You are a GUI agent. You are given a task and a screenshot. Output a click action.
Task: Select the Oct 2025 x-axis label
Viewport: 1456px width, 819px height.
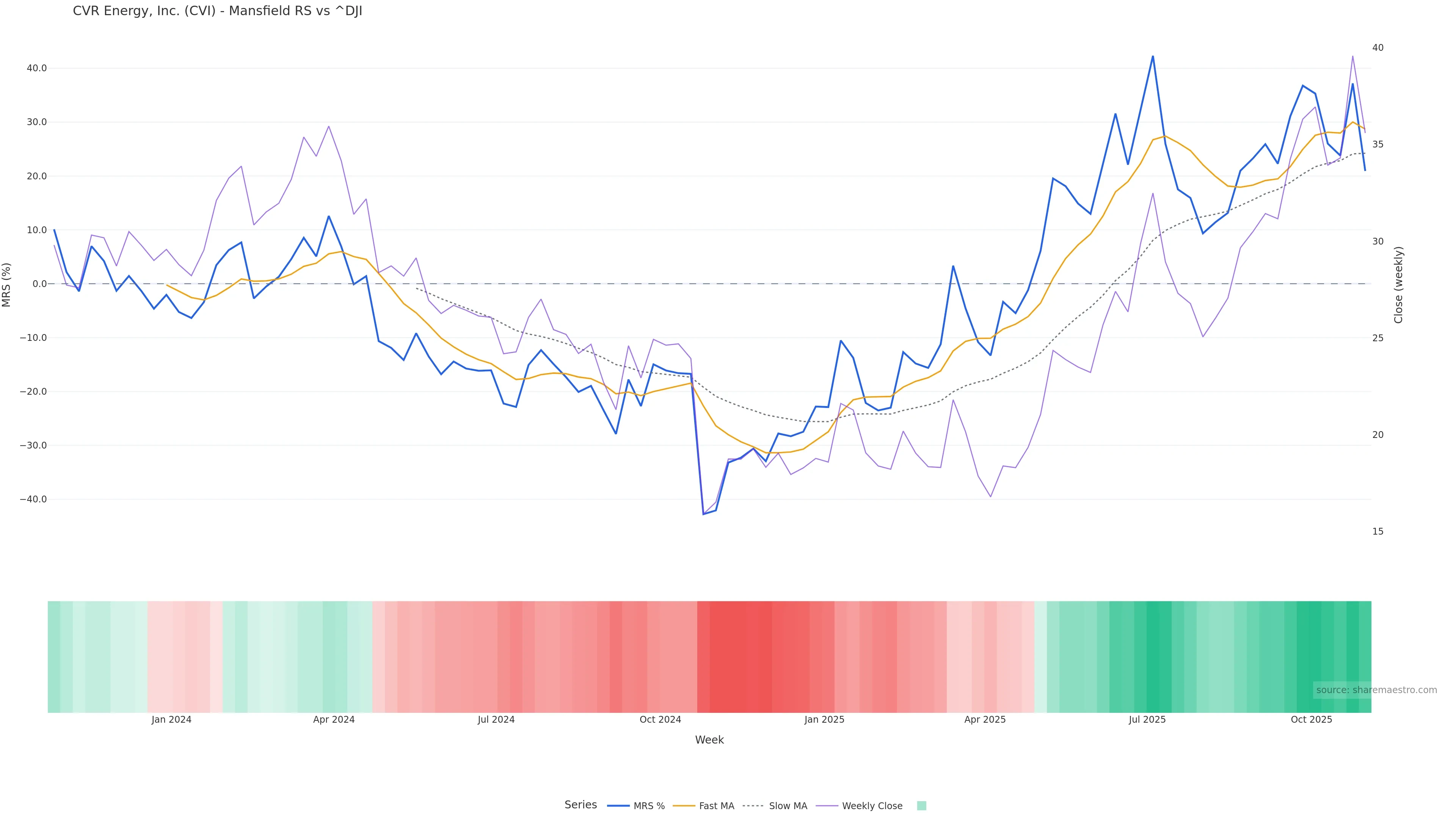1311,720
